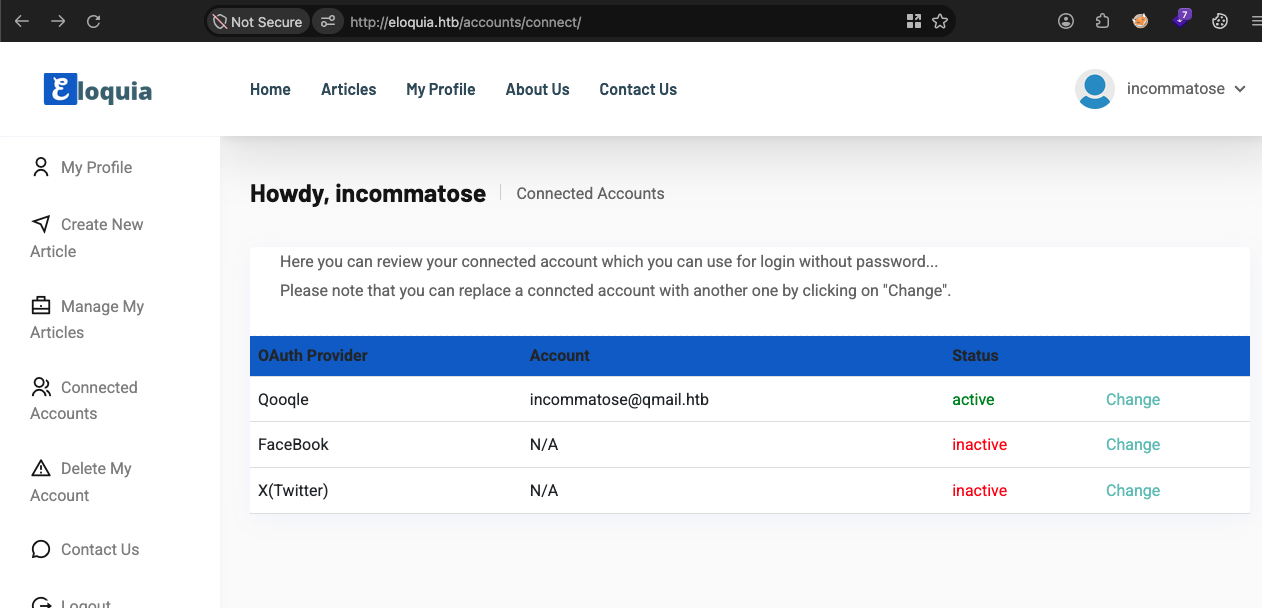This screenshot has height=608, width=1262.
Task: Click the inactive status of X(Twitter)
Action: click(979, 490)
